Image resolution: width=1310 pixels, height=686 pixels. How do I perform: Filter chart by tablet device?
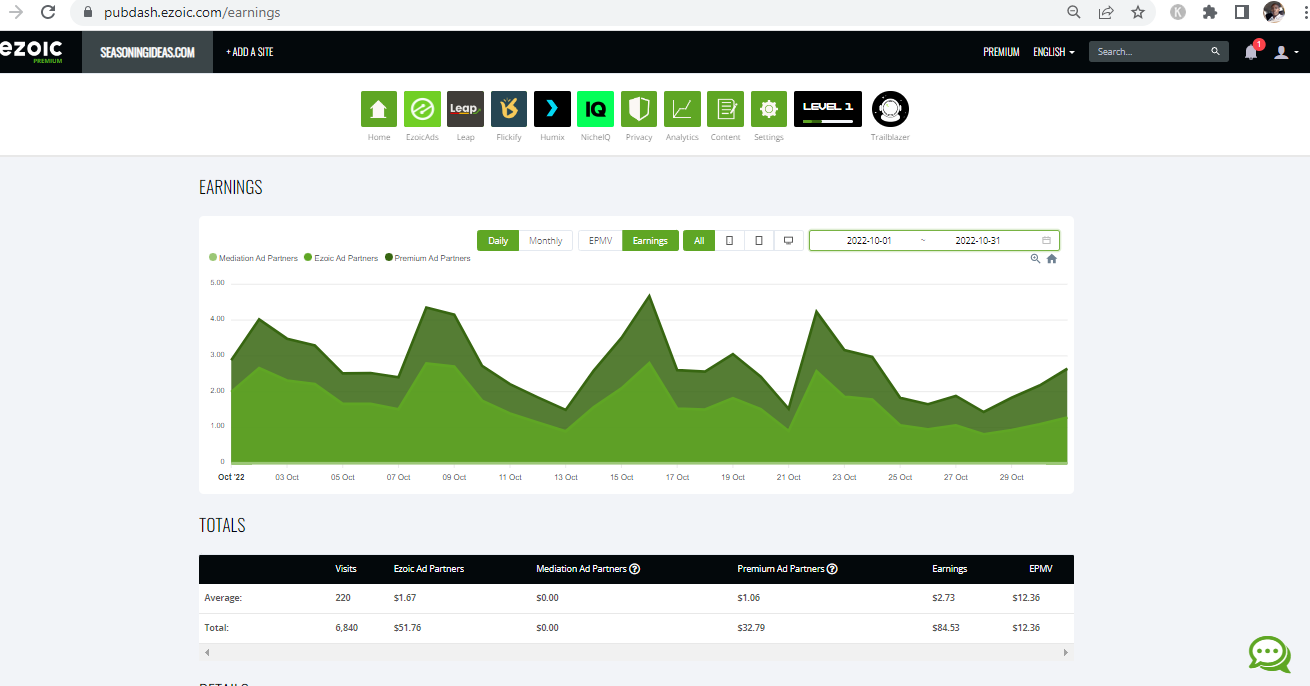point(759,241)
